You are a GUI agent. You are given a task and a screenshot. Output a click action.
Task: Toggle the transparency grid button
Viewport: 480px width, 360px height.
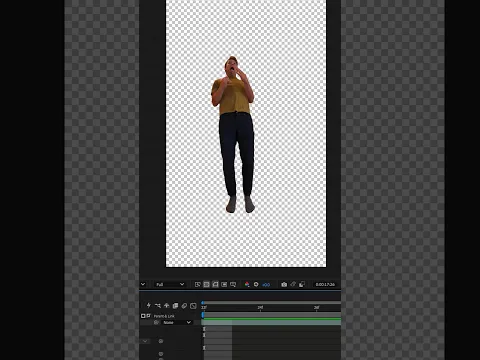point(207,284)
